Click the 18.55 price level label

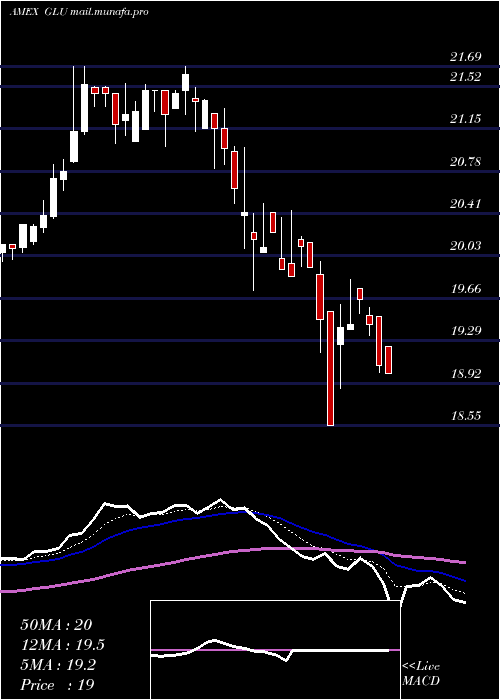tap(466, 416)
